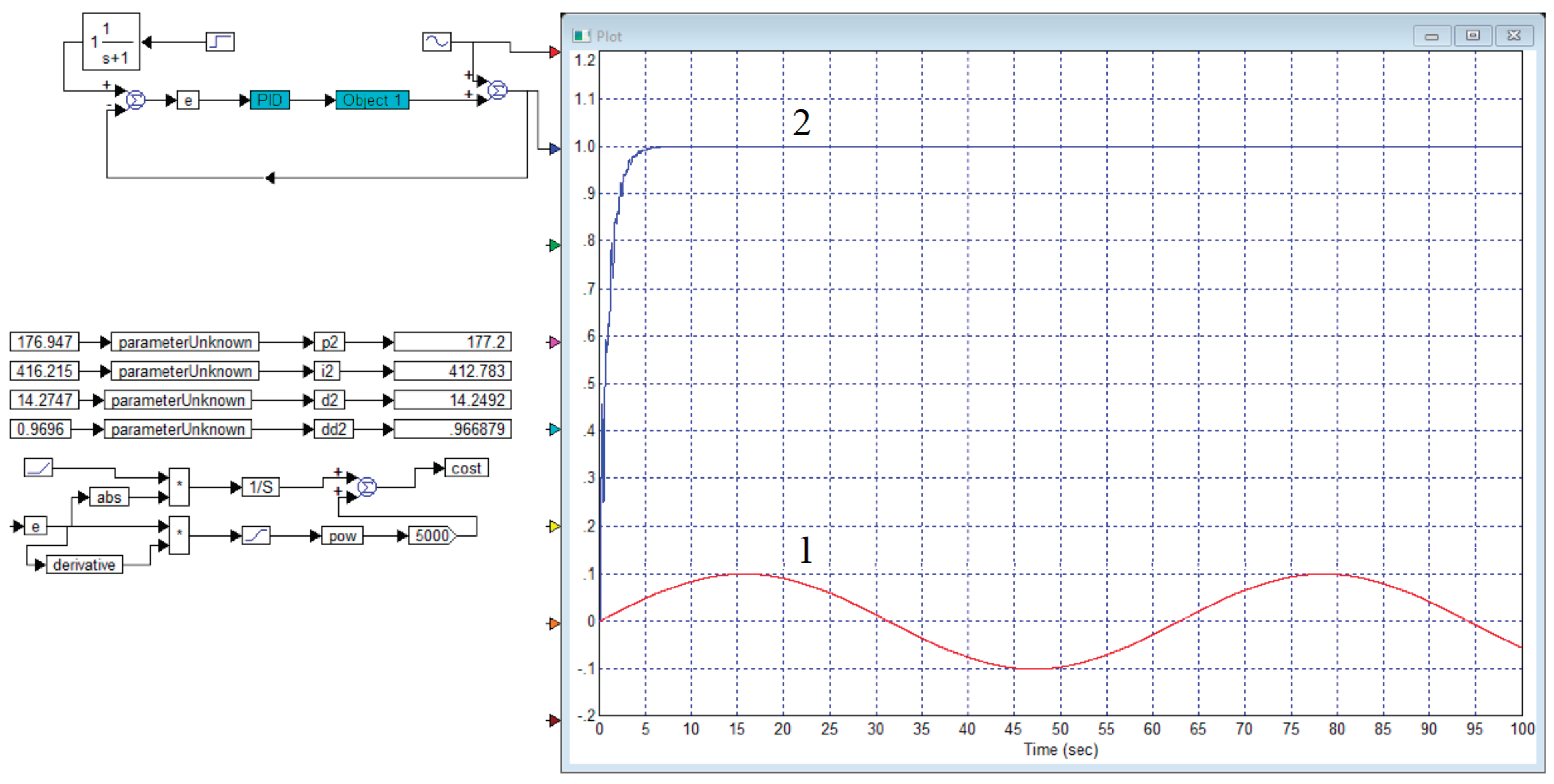1554x784 pixels.
Task: Click the Time (sec) axis label
Action: [1060, 750]
